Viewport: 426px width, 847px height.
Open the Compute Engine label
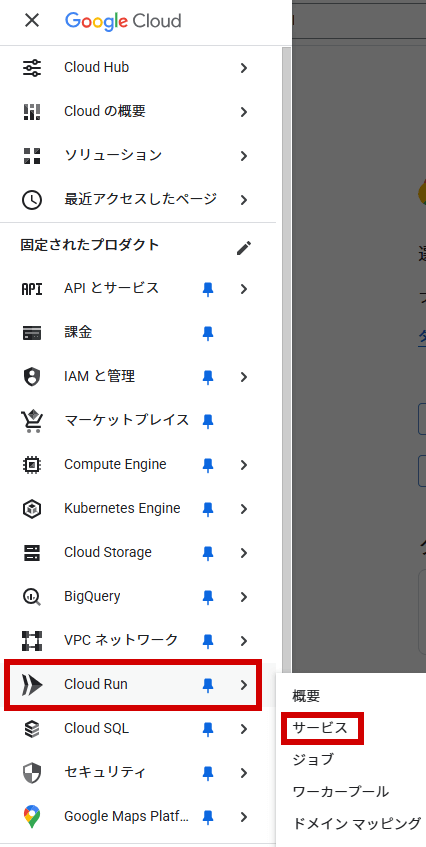[115, 465]
